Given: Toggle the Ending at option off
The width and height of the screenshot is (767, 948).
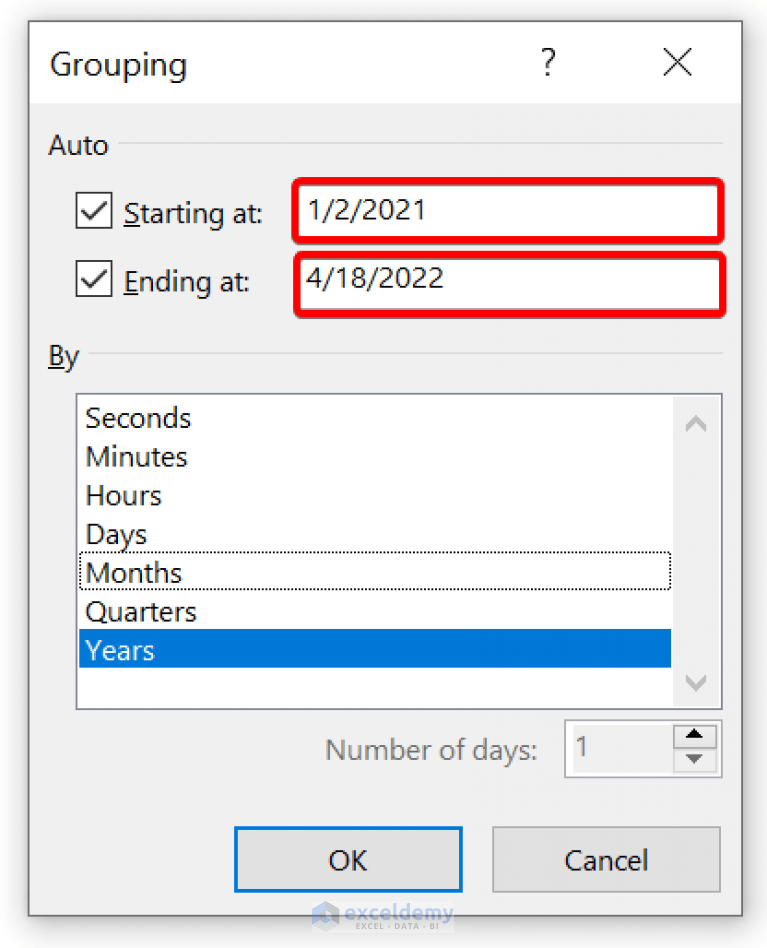Looking at the screenshot, I should tap(93, 280).
